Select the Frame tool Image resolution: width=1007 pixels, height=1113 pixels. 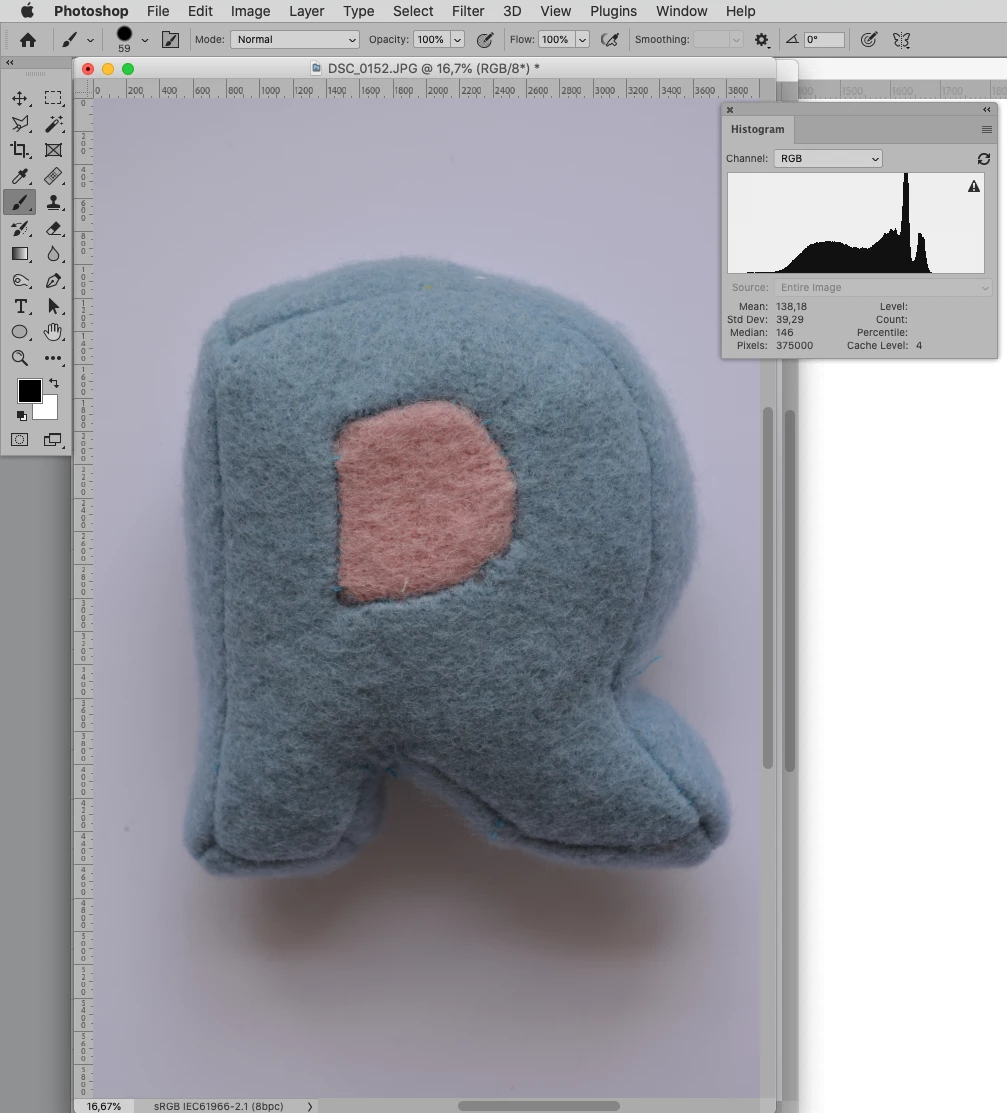click(53, 150)
